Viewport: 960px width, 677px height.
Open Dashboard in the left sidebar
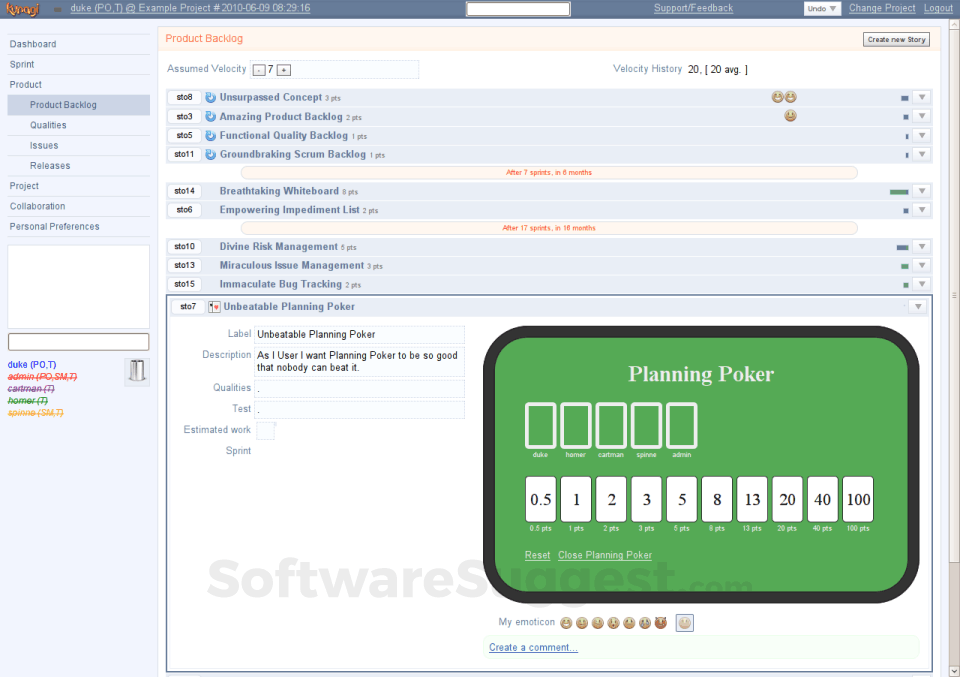click(x=33, y=44)
